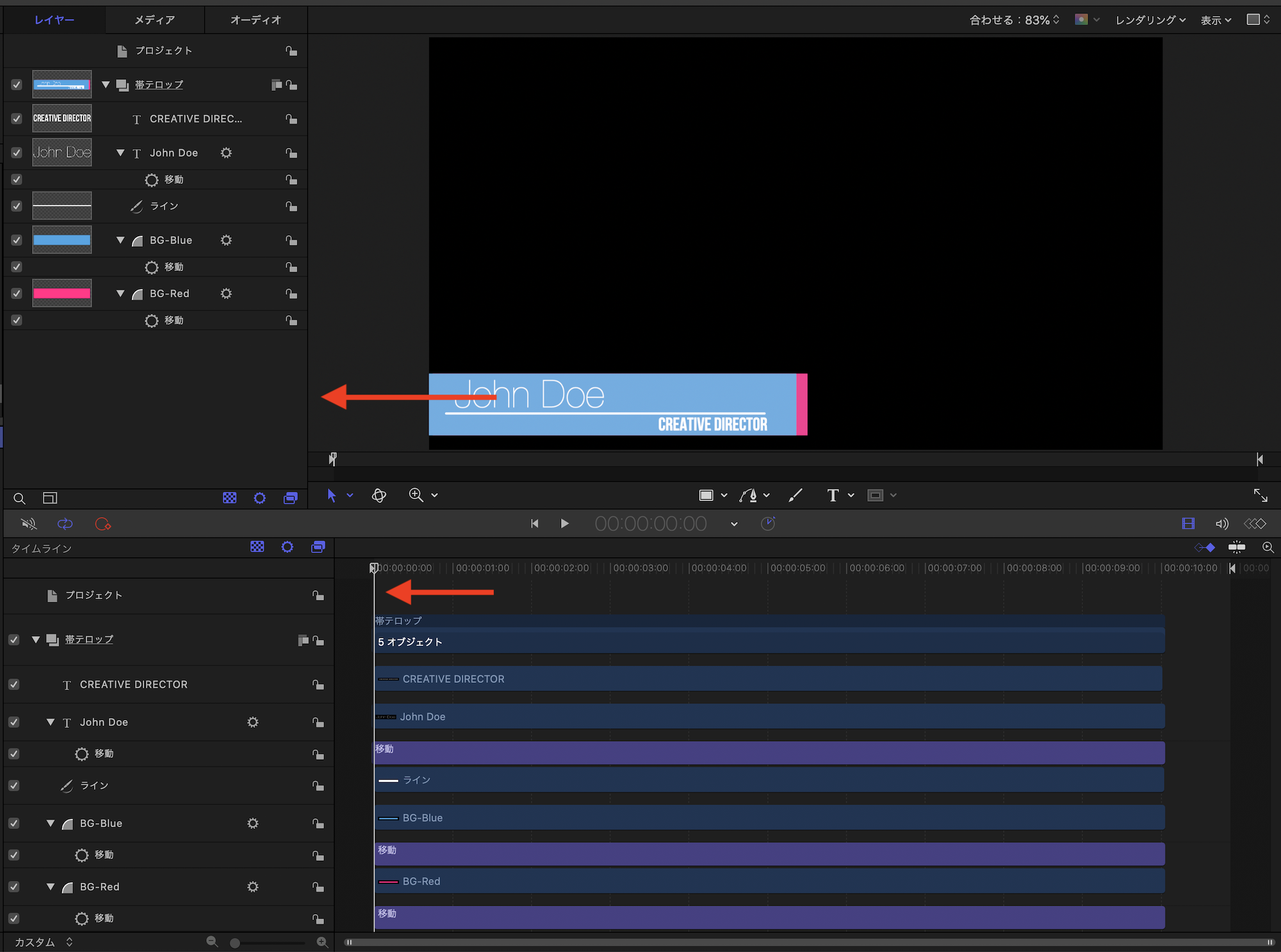Toggle loop playback icon
The height and width of the screenshot is (952, 1281).
tap(65, 524)
